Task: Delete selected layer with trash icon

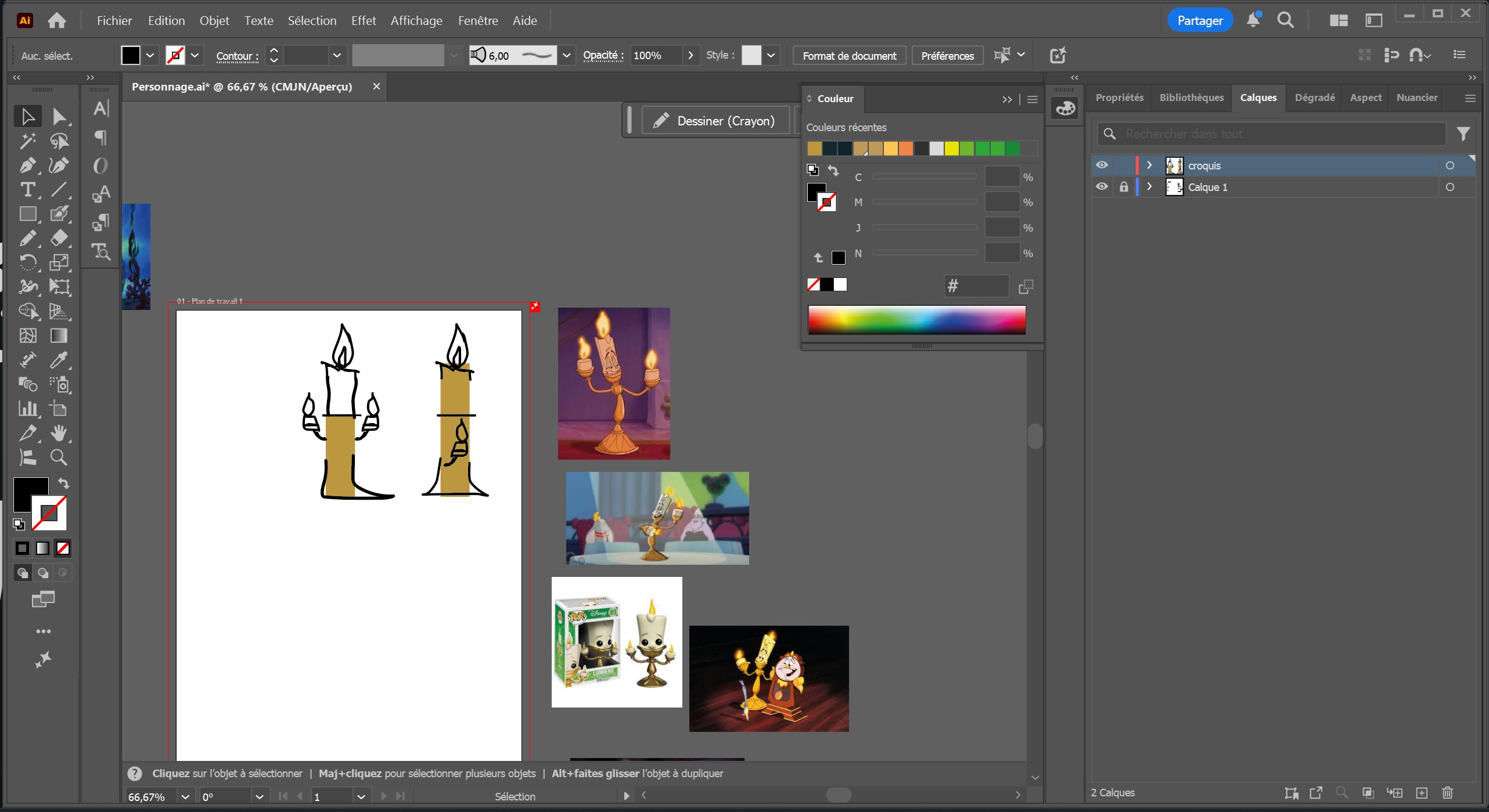Action: 1447,793
